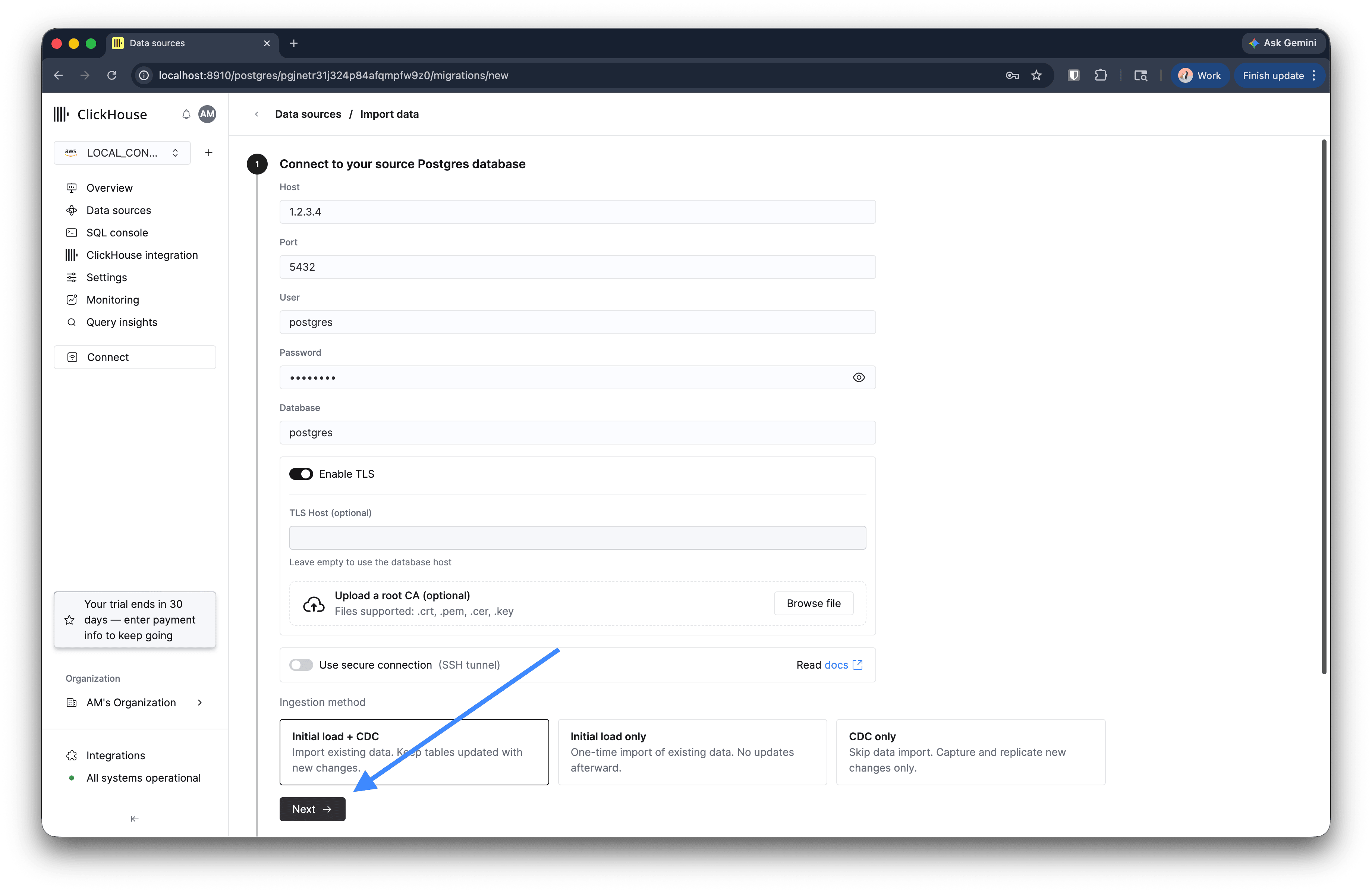
Task: Click into the TLS Host field
Action: [578, 537]
